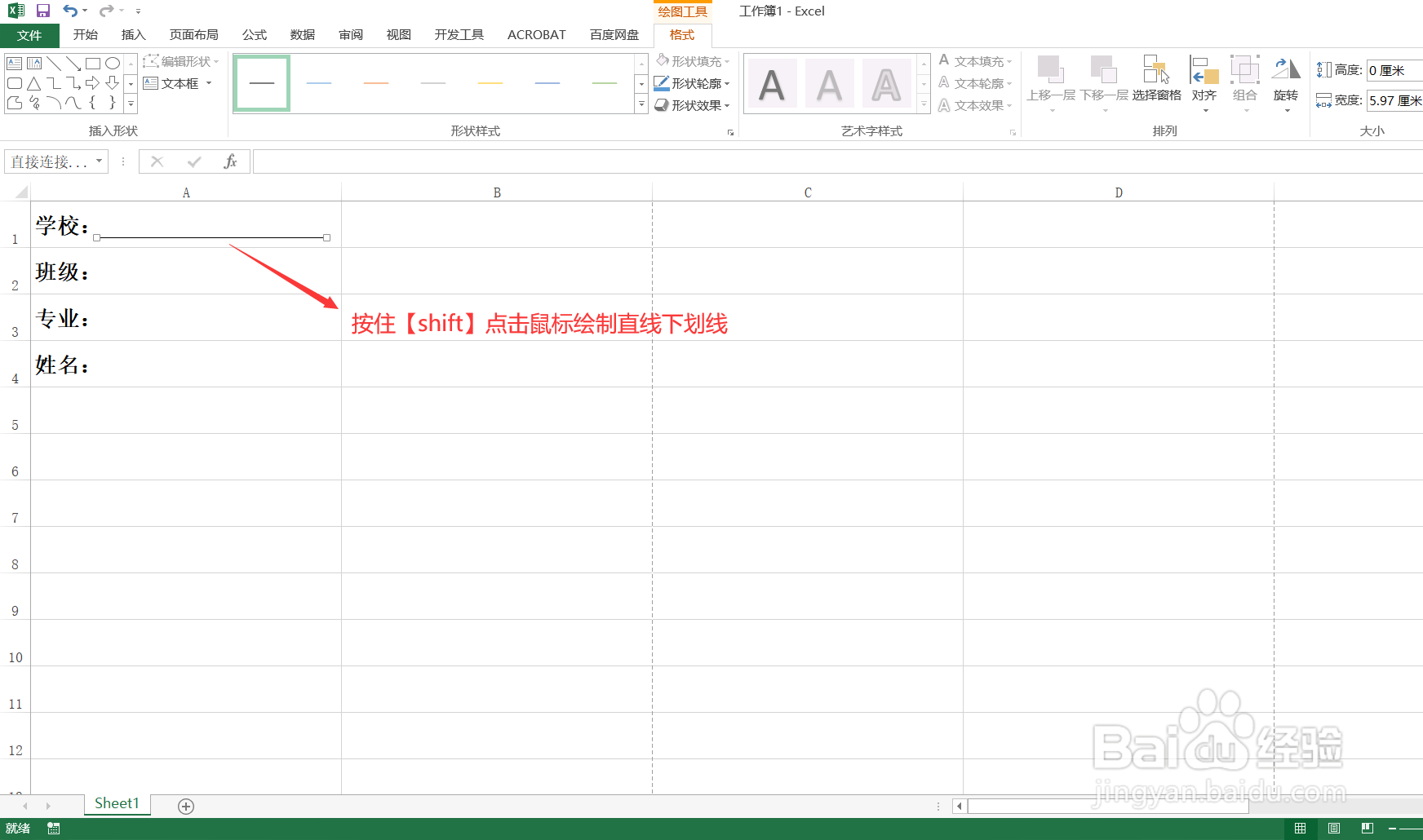The image size is (1423, 840).
Task: Switch to Normal view in status bar
Action: pos(1300,829)
